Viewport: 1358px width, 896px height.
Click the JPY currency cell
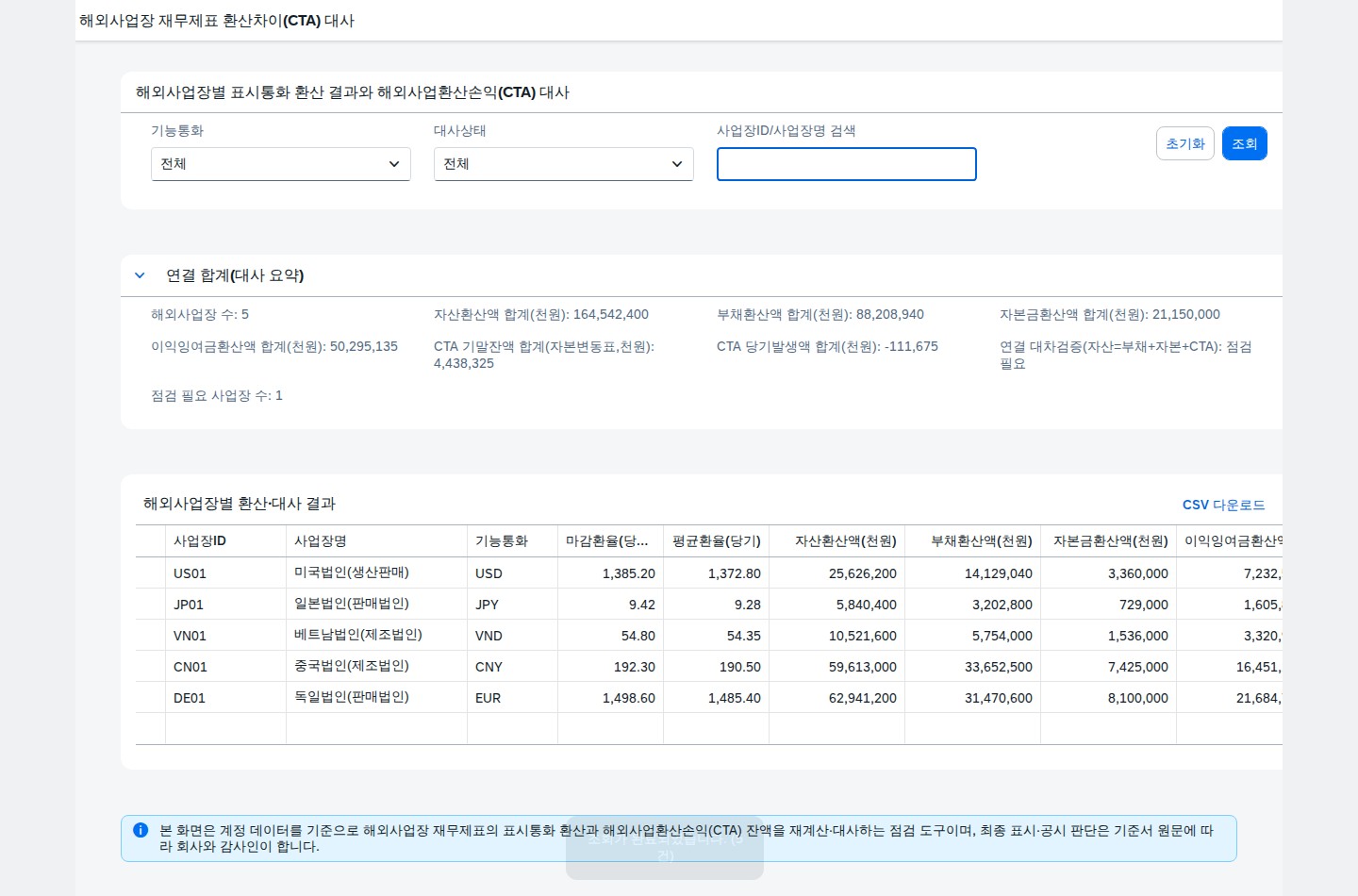(x=513, y=605)
